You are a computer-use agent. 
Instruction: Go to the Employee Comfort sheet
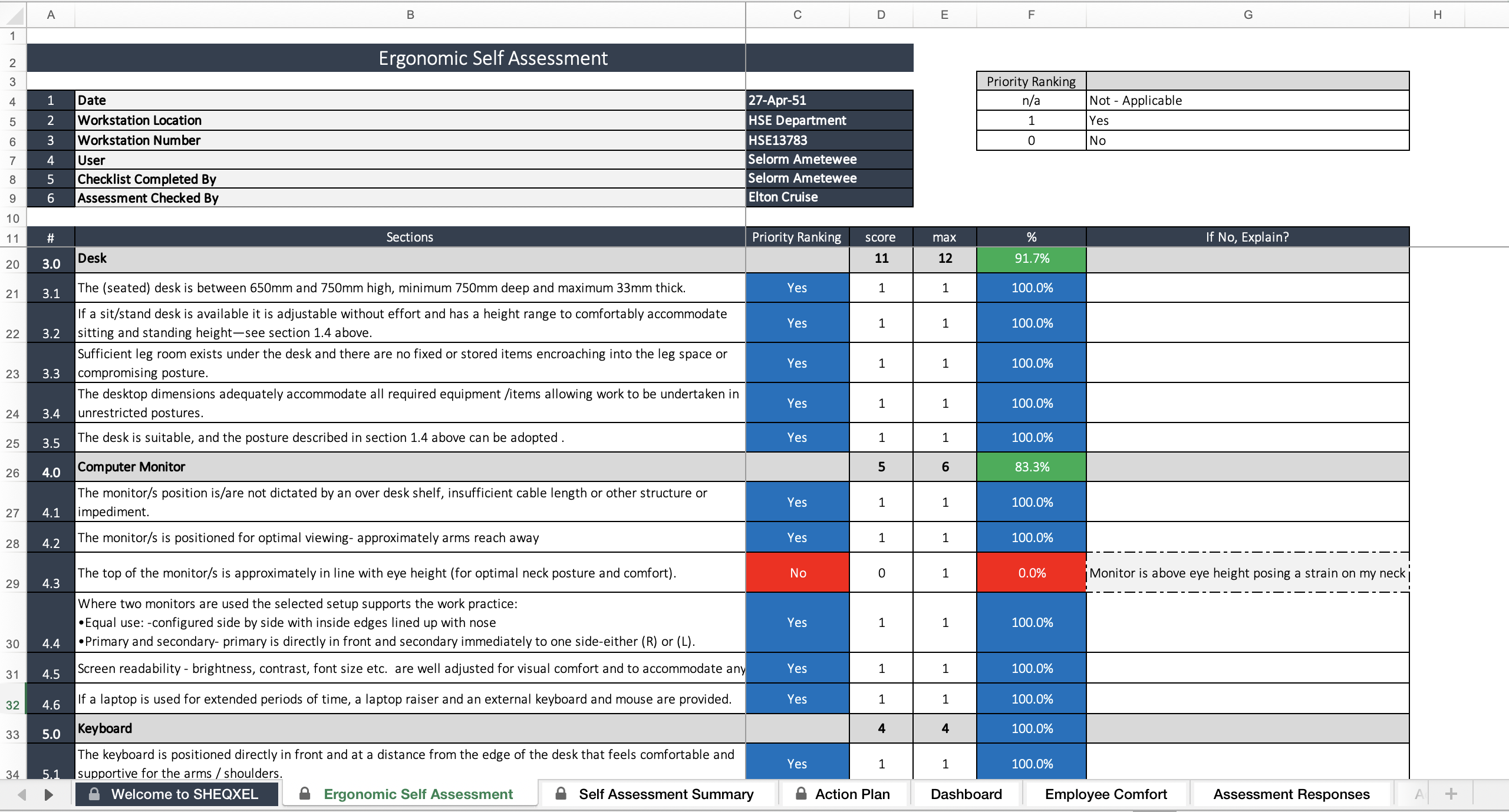pos(1106,794)
